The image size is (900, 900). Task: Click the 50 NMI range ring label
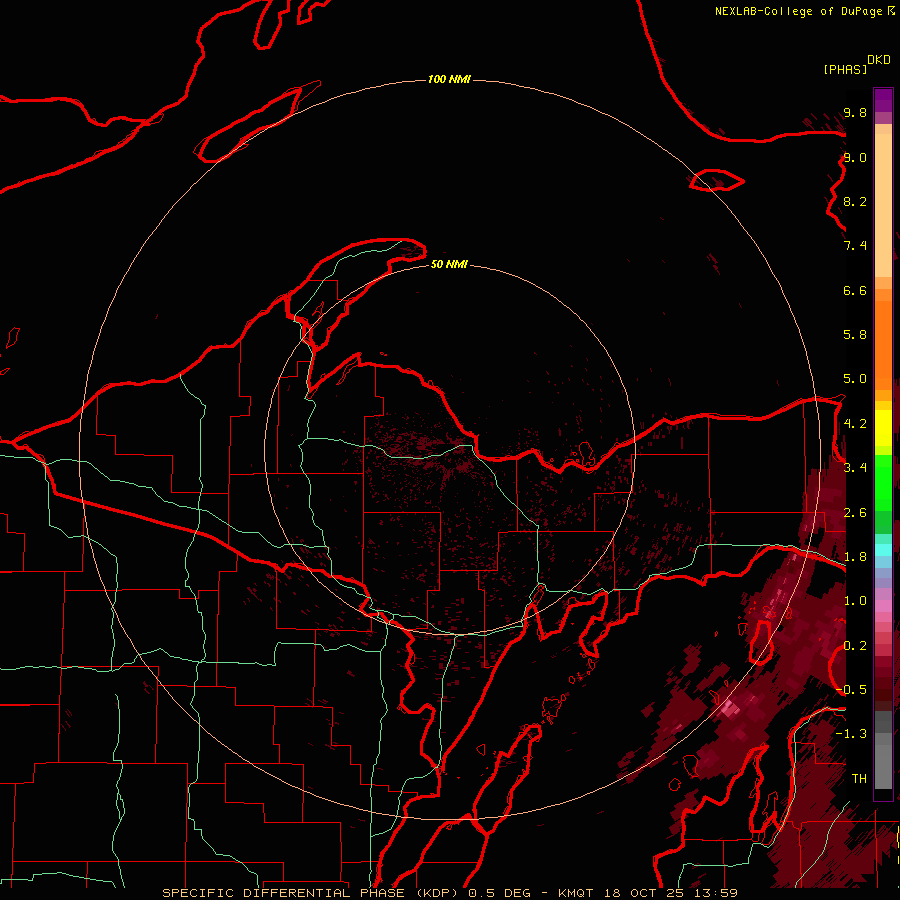pyautogui.click(x=449, y=264)
